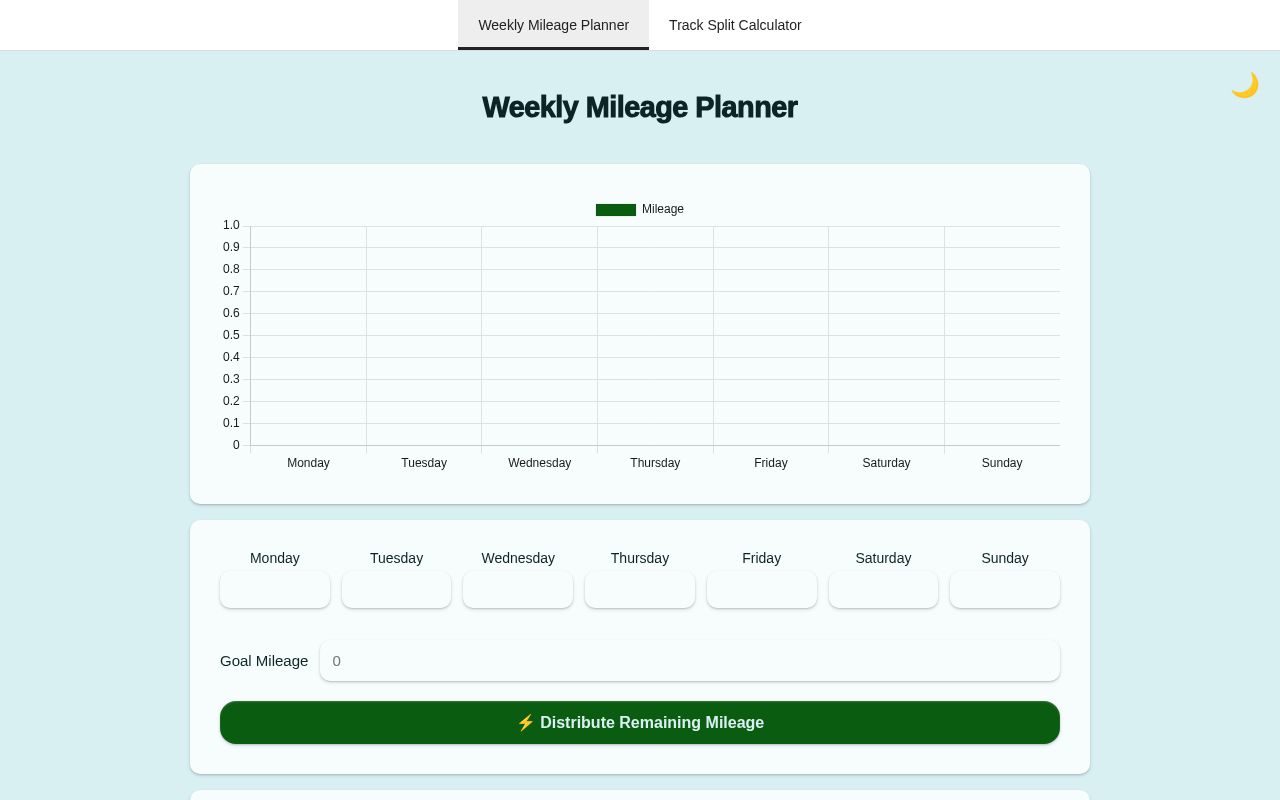1280x800 pixels.
Task: Click the Tuesday mileage input box
Action: pyautogui.click(x=396, y=589)
